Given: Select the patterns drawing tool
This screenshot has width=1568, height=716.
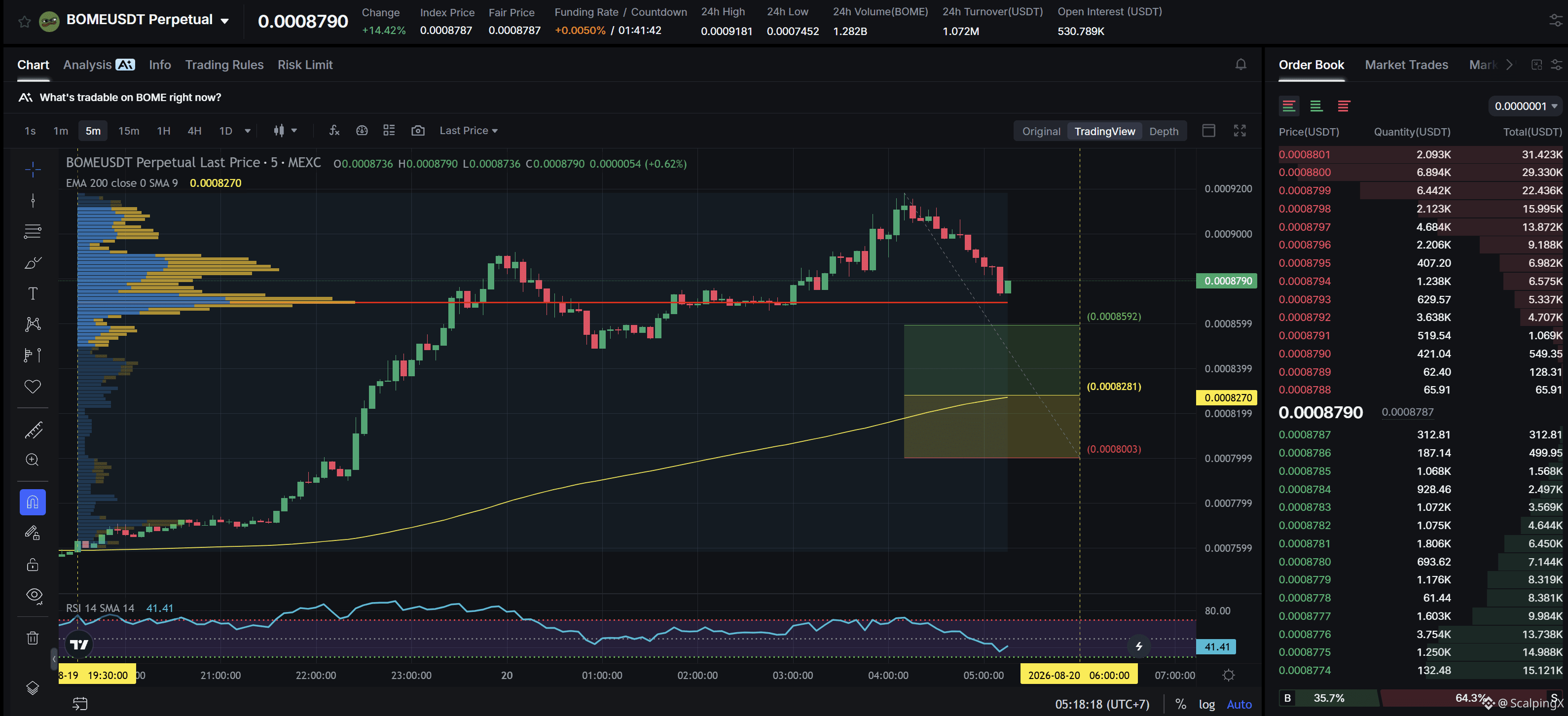Looking at the screenshot, I should pyautogui.click(x=33, y=324).
